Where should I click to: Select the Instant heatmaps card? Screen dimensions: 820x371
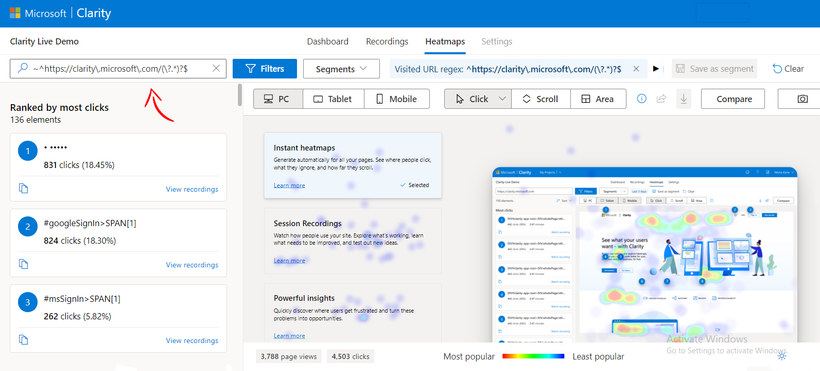tap(352, 165)
